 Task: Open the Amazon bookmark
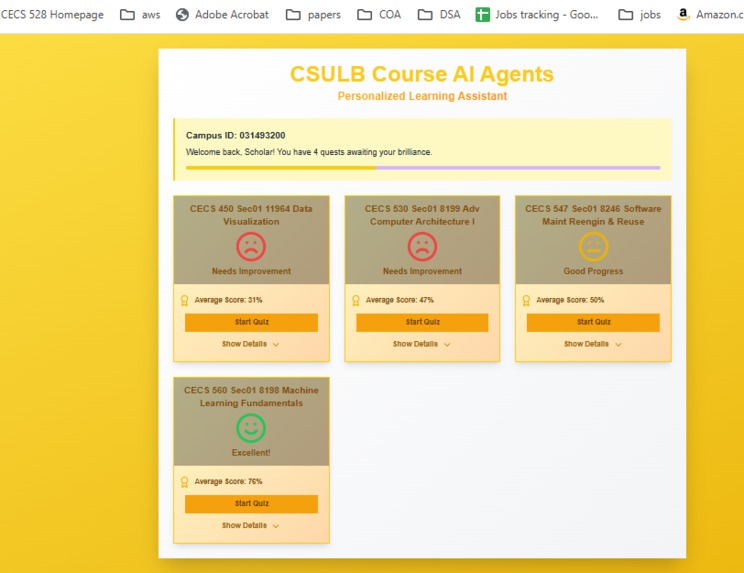[x=710, y=15]
